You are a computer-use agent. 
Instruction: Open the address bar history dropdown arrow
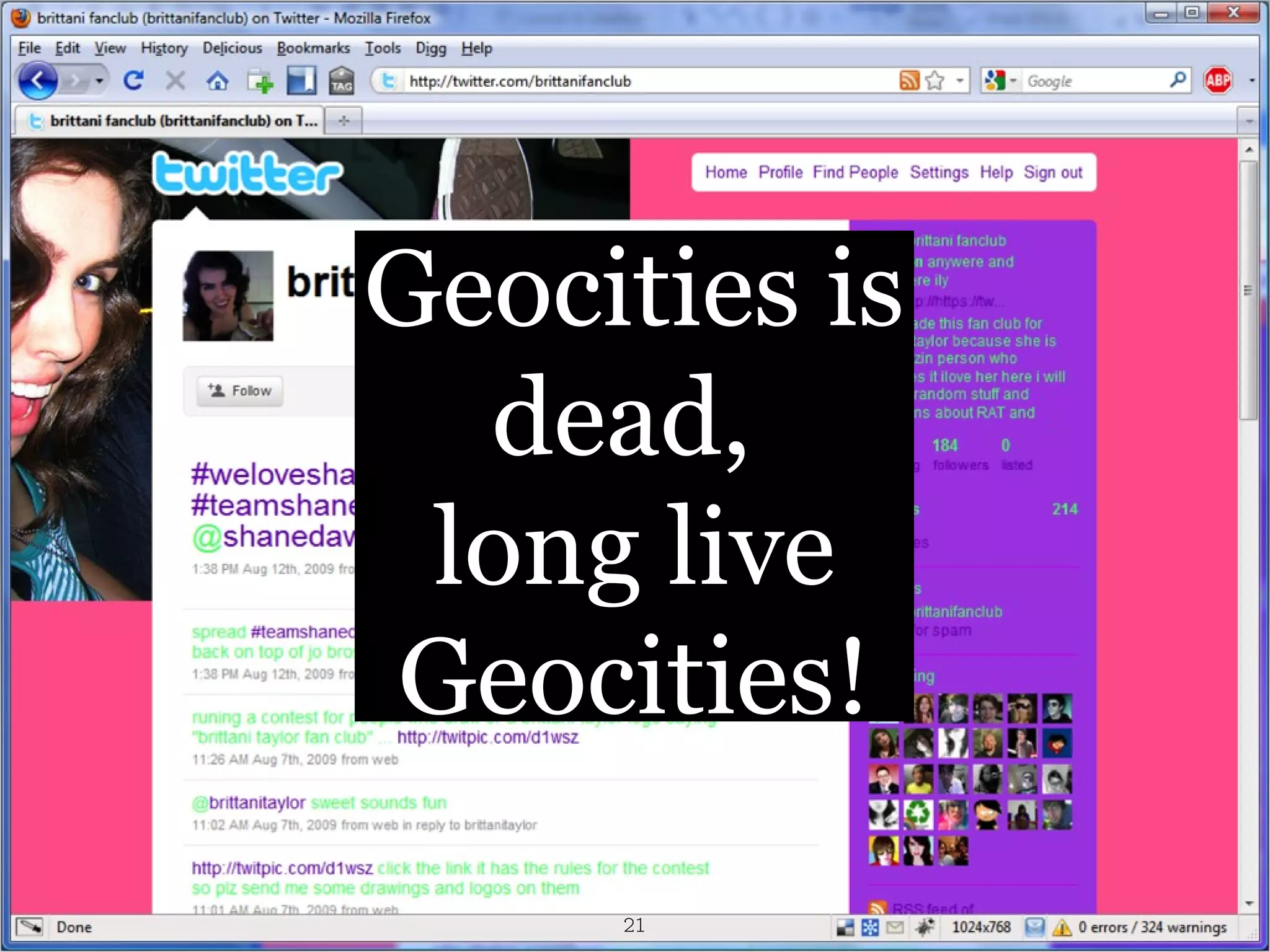pos(959,81)
